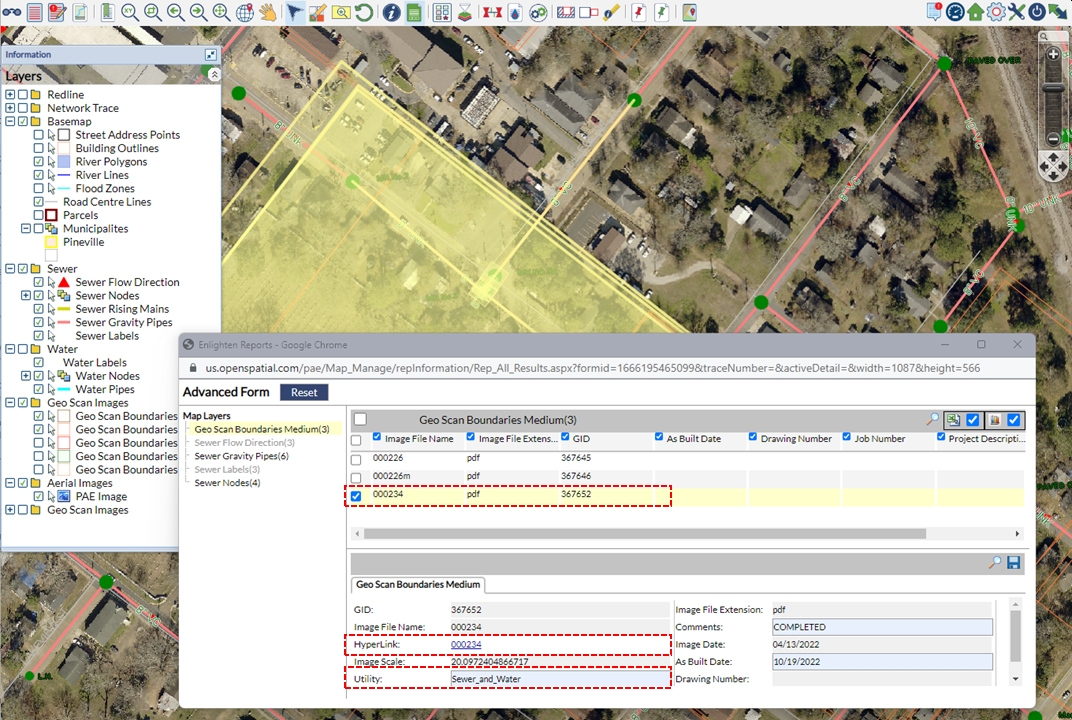Viewport: 1072px width, 720px height.
Task: Open the 000234 hyperlink
Action: coord(466,645)
